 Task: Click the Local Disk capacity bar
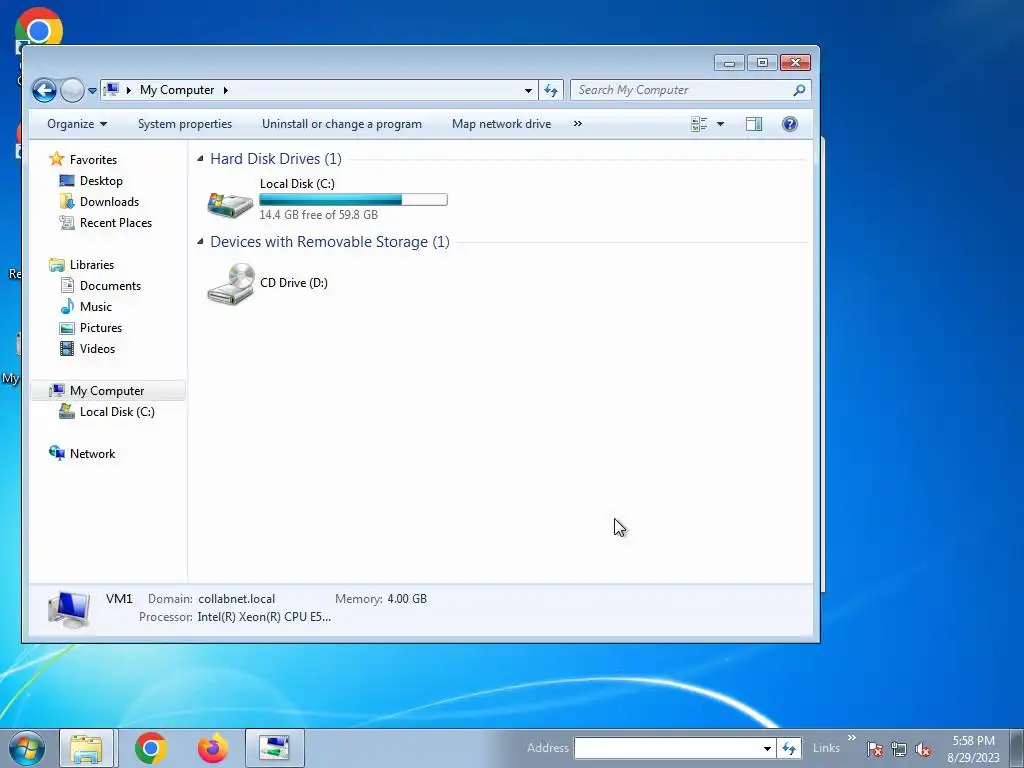tap(353, 200)
